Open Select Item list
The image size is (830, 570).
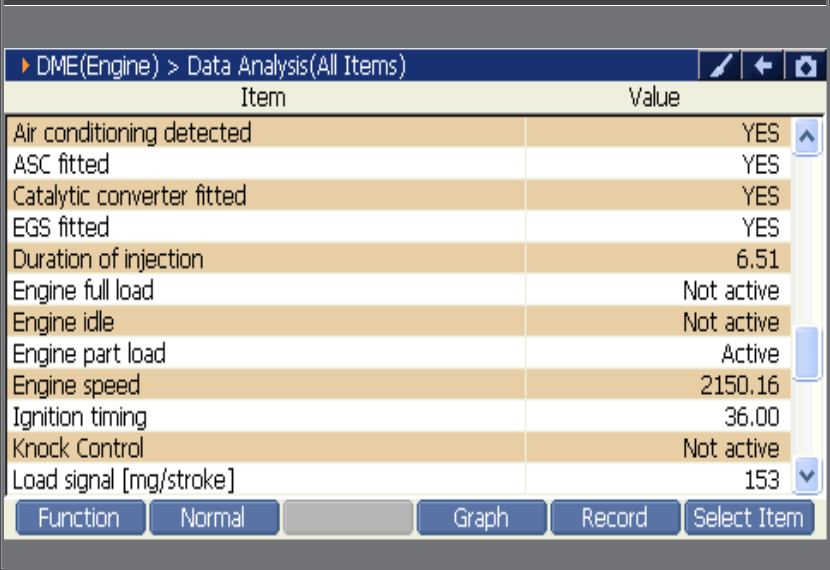pos(749,518)
